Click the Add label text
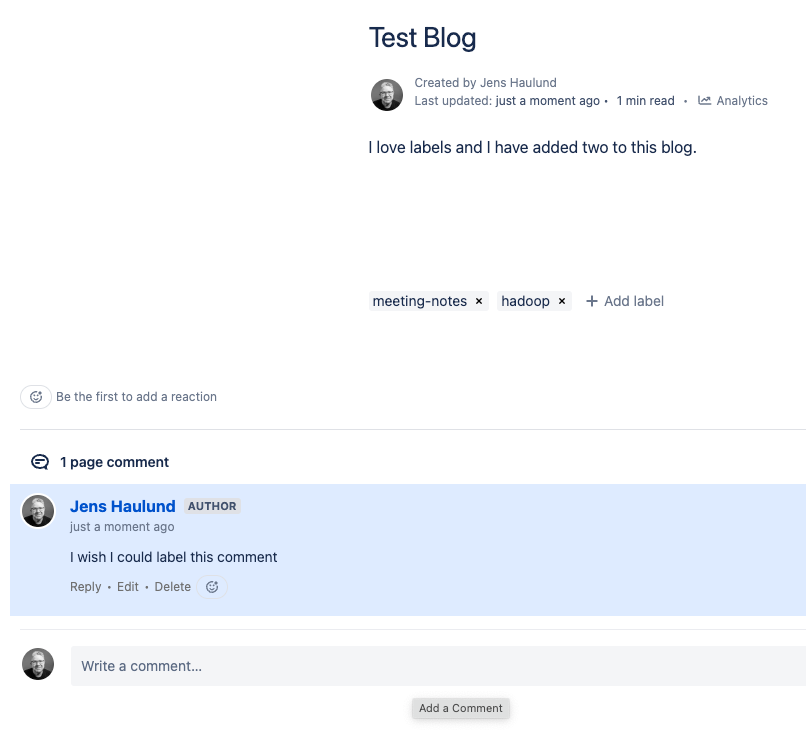The height and width of the screenshot is (748, 806). [634, 301]
